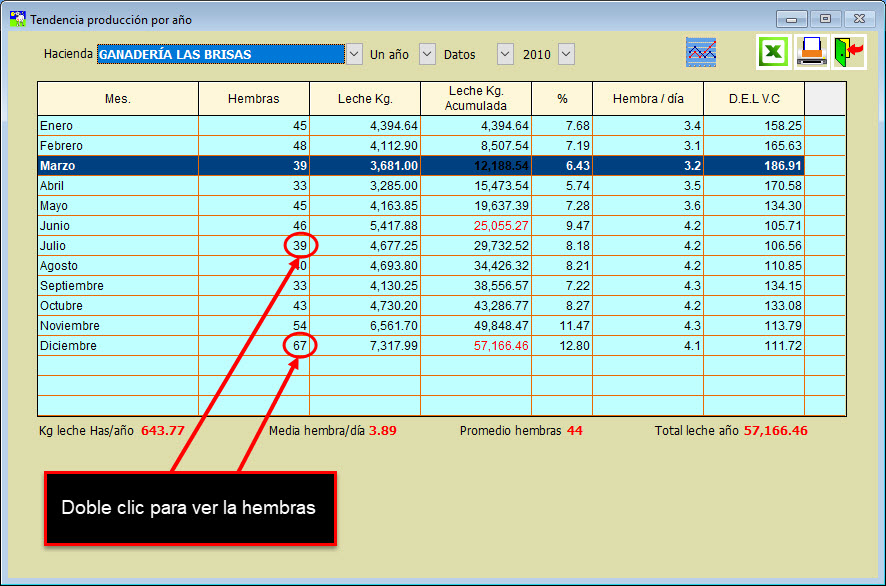This screenshot has height=586, width=886.
Task: Click the green exit door icon
Action: (x=849, y=51)
